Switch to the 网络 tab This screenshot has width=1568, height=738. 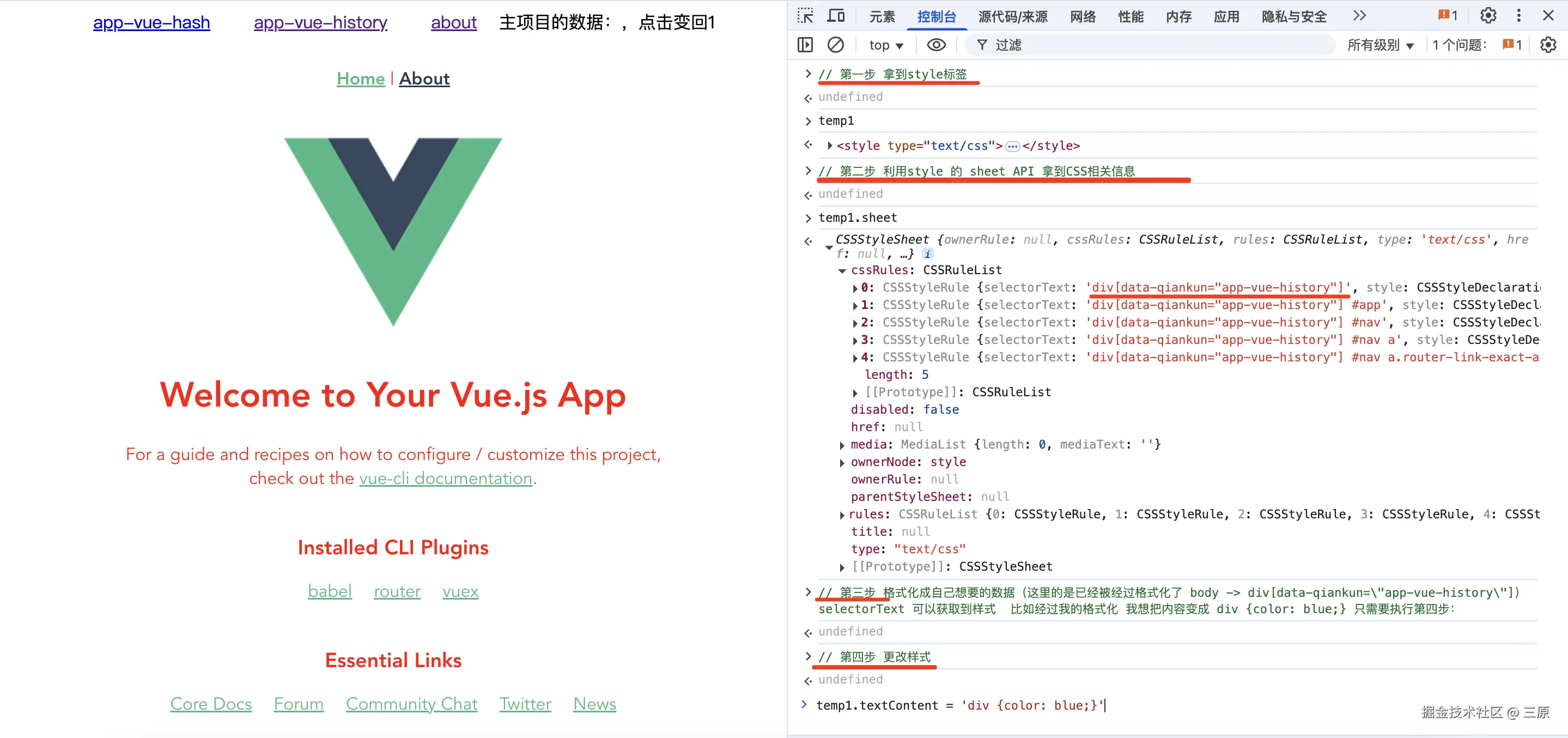[1083, 16]
